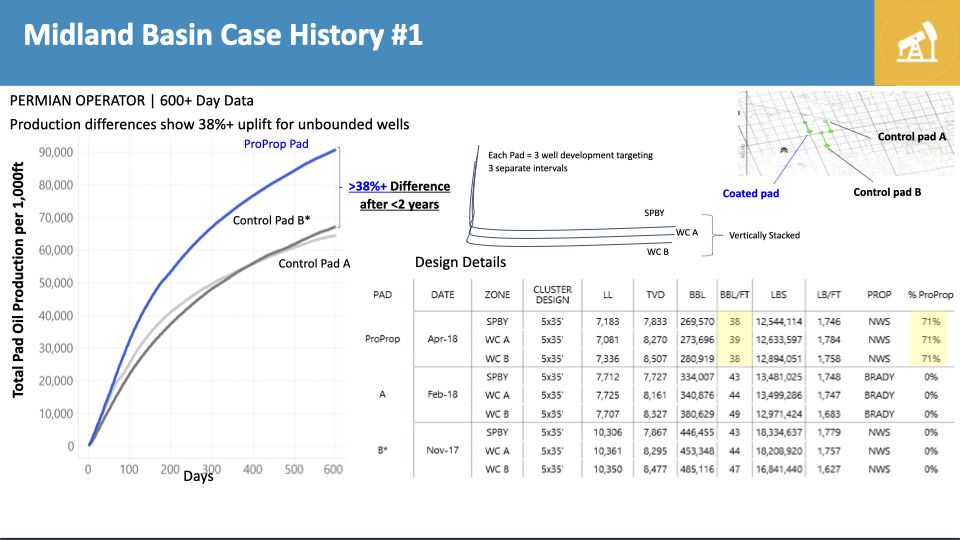Click the '8,477' TVD cell
Image resolution: width=960 pixels, height=540 pixels.
(655, 470)
